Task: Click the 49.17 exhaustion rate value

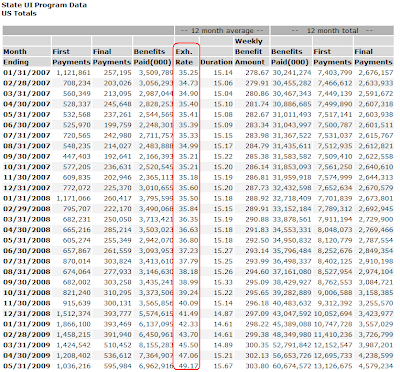Action: click(188, 366)
